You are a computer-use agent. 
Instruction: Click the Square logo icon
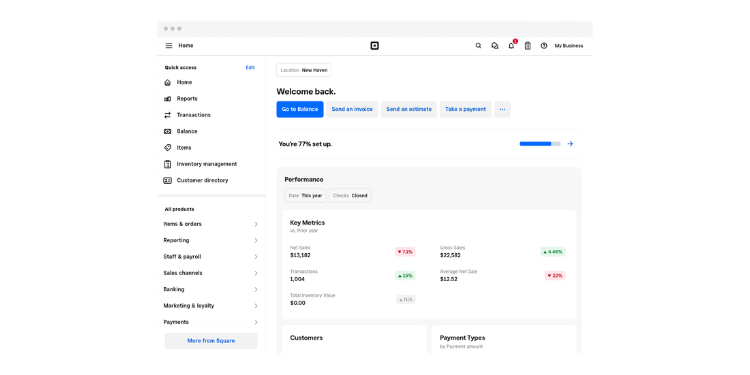click(x=375, y=46)
